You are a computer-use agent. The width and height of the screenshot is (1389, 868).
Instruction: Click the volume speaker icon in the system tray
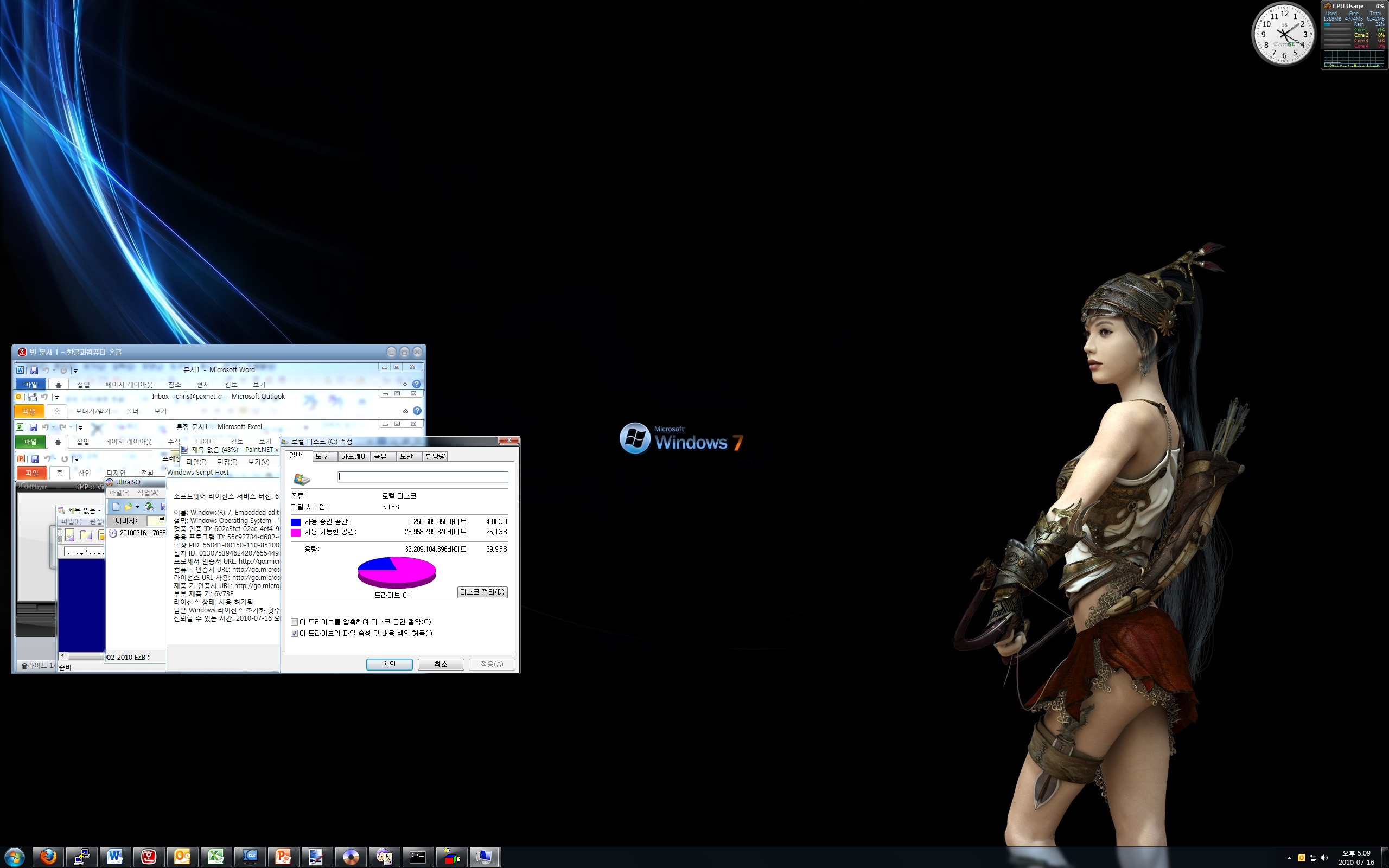(x=1325, y=858)
